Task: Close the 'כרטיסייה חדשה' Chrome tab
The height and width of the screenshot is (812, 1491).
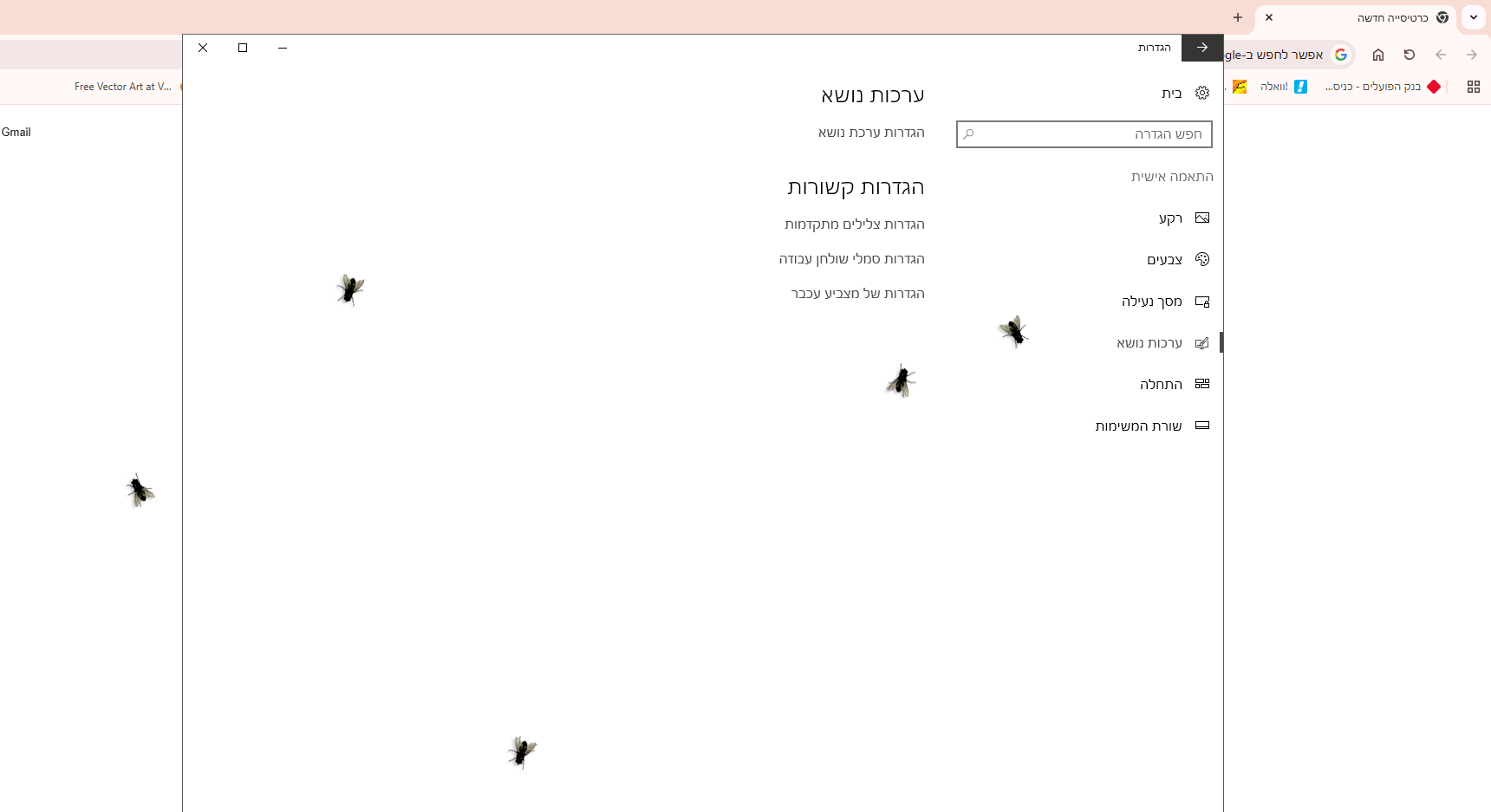Action: pyautogui.click(x=1269, y=17)
